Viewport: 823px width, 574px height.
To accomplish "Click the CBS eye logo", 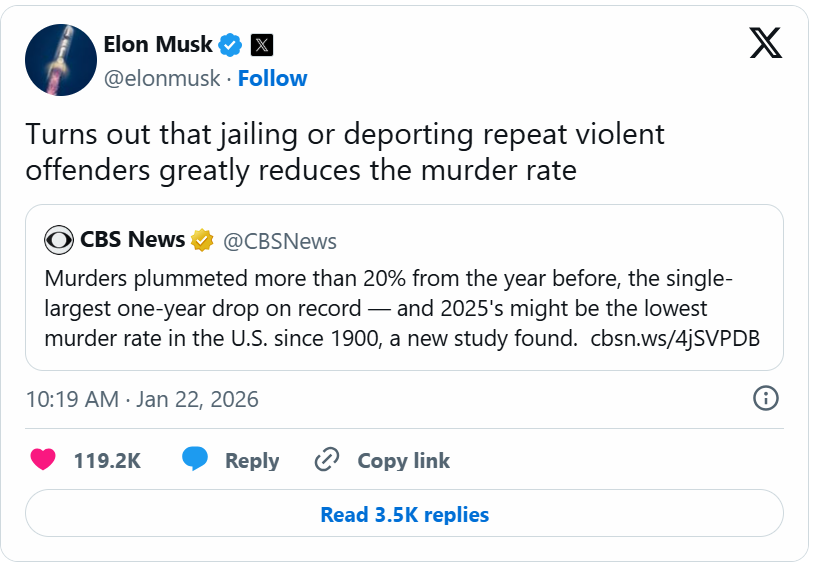I will (x=59, y=240).
